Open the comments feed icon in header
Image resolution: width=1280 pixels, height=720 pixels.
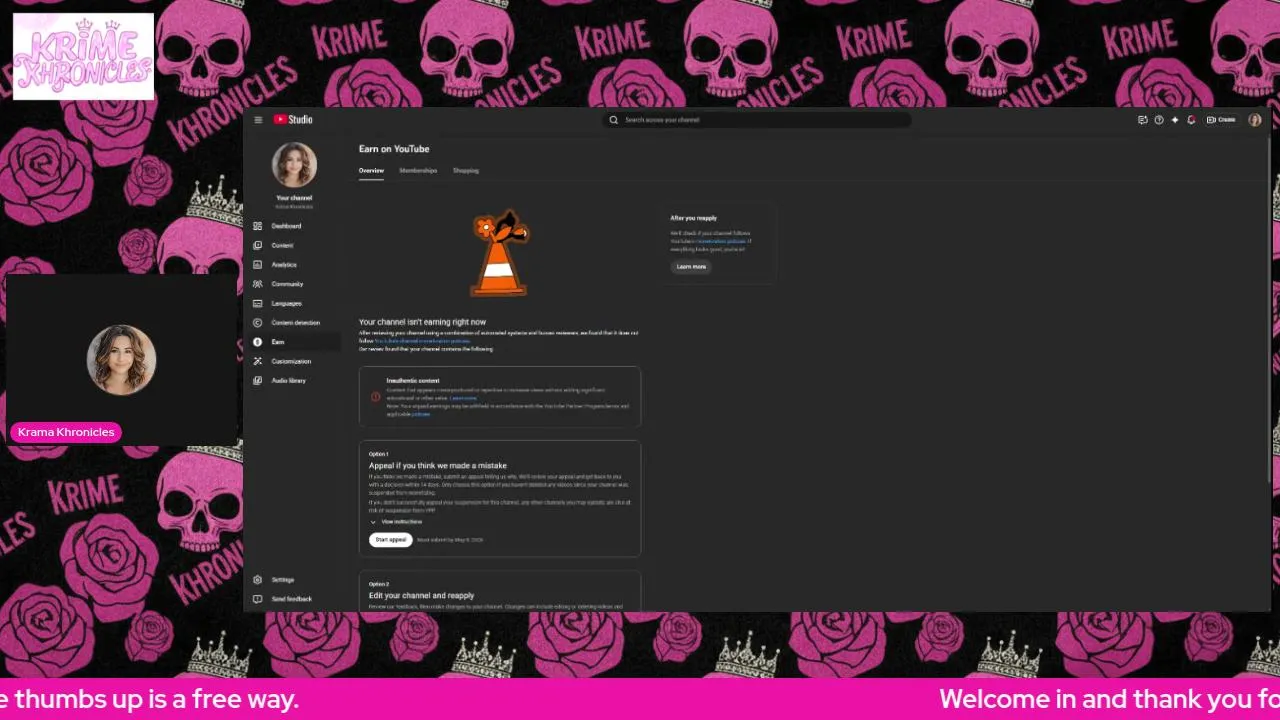tap(1142, 120)
